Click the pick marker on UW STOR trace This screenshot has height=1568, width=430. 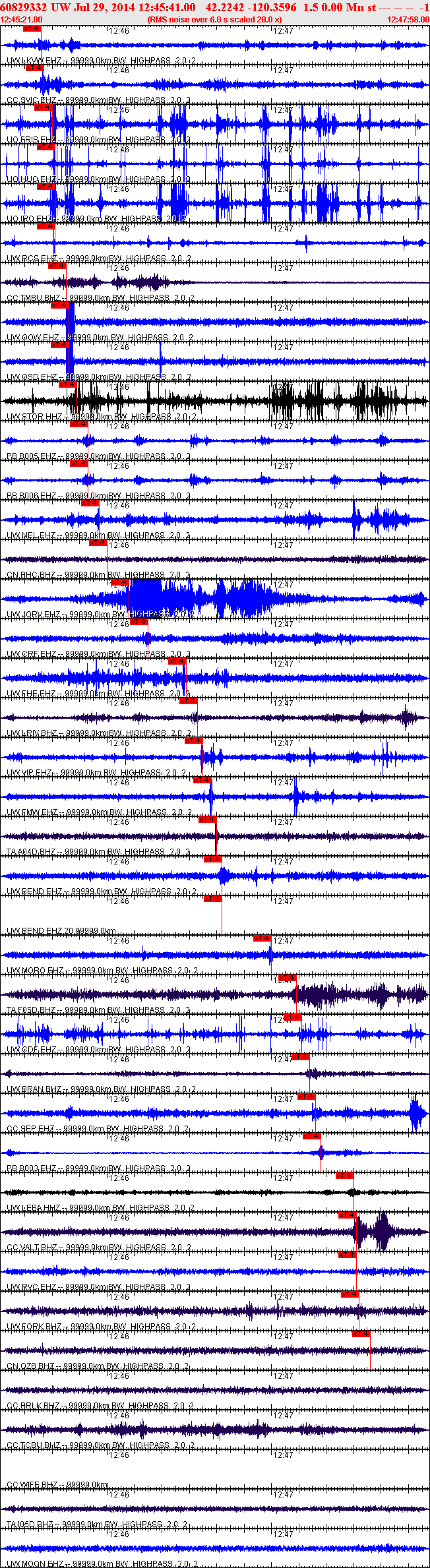68,384
